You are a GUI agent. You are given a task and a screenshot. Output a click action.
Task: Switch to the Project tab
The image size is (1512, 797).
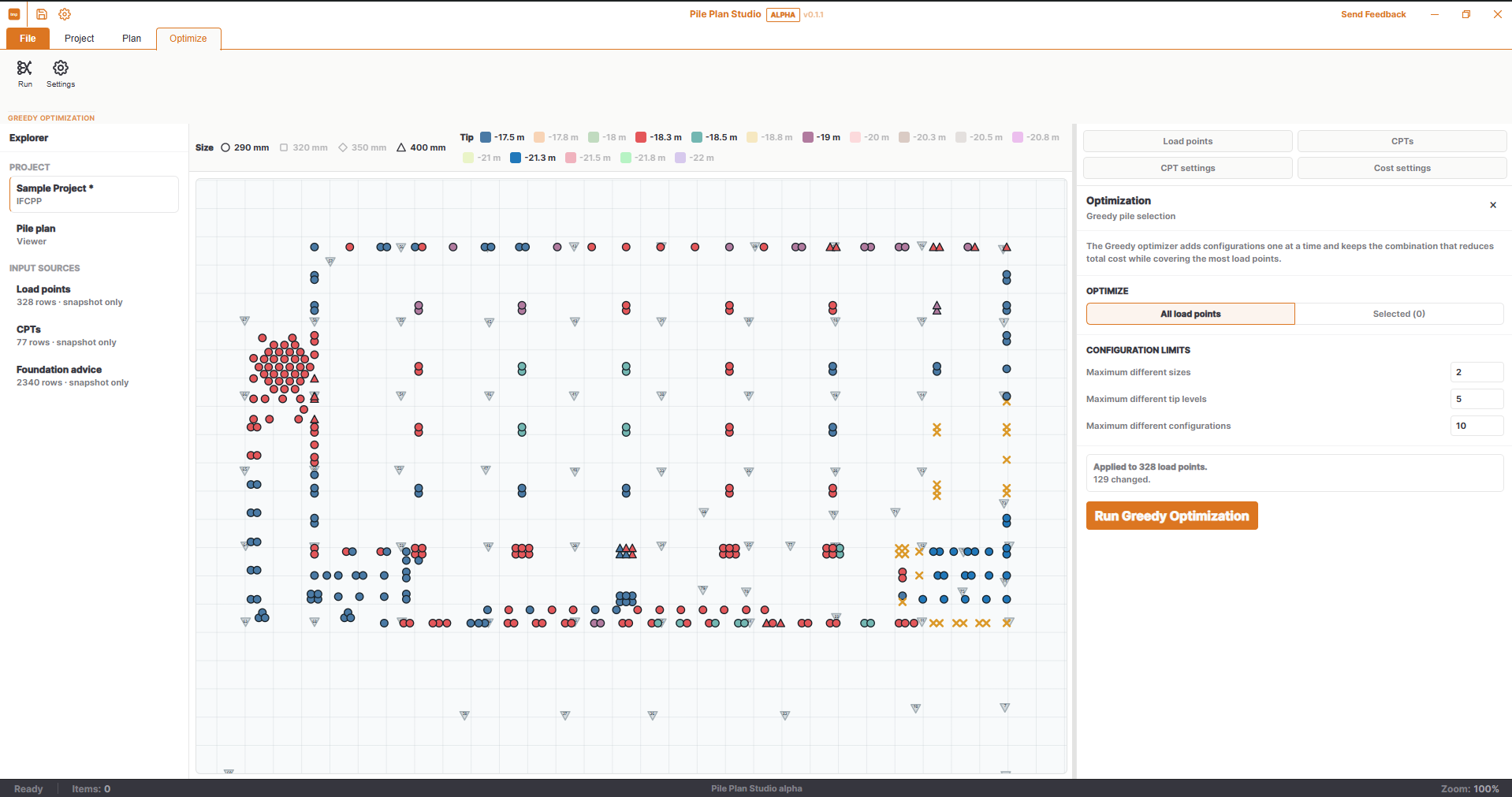coord(79,38)
